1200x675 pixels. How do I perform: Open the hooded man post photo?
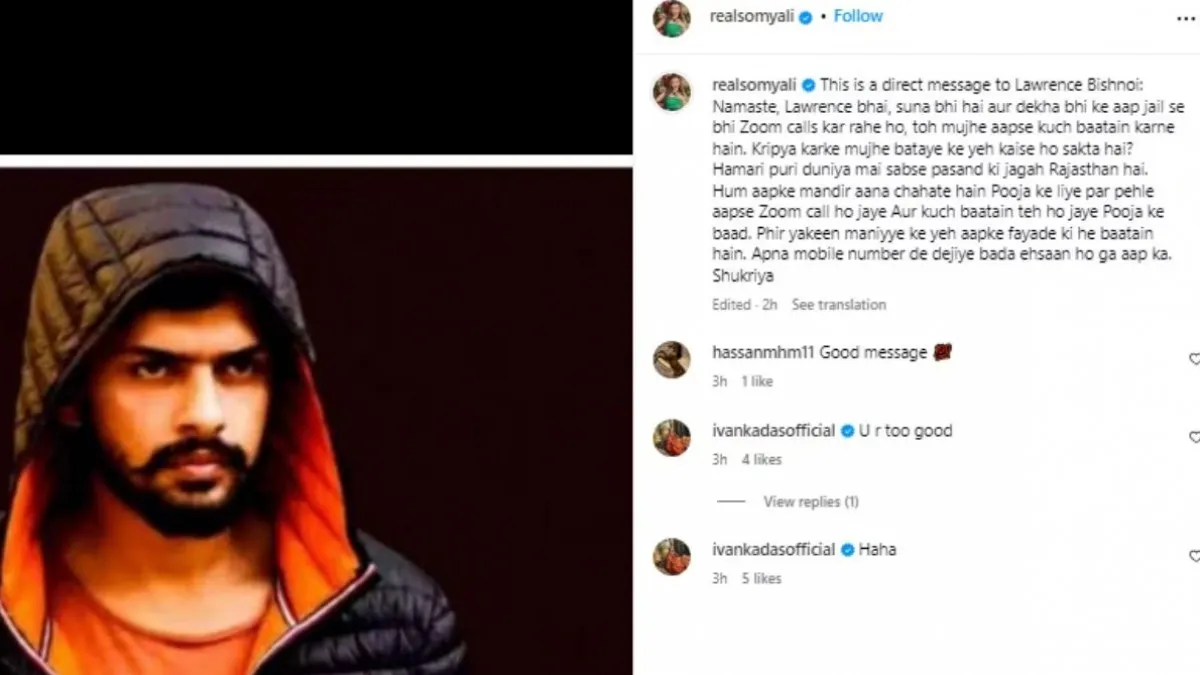(x=316, y=421)
